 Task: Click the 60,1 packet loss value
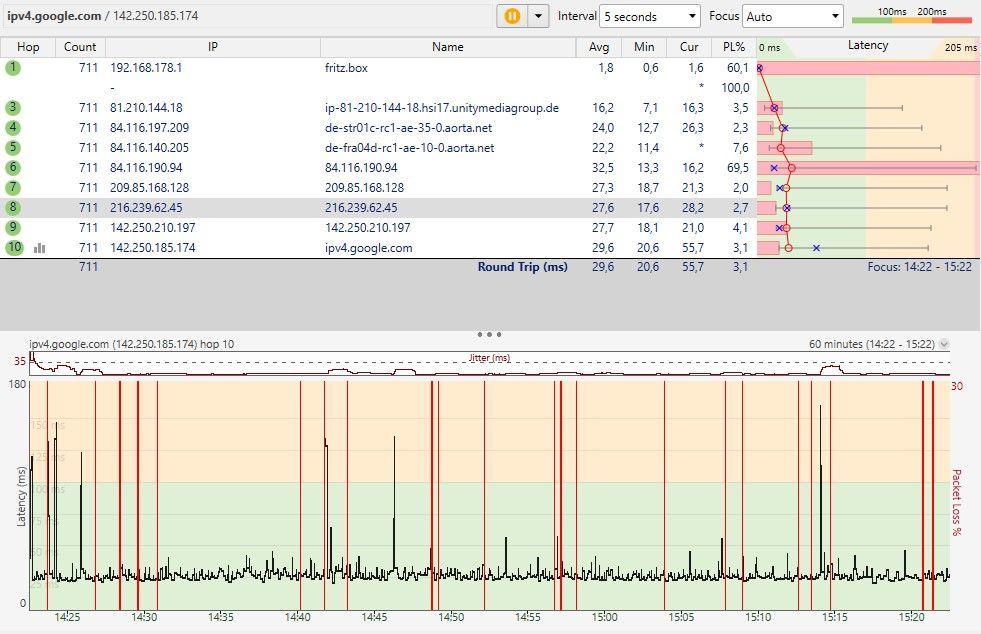click(x=738, y=68)
